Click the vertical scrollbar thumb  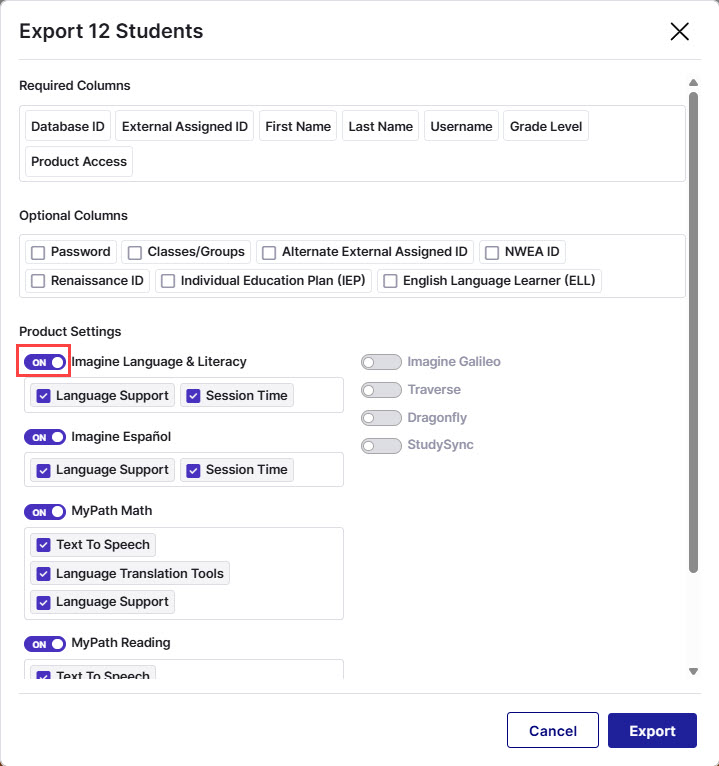(693, 332)
